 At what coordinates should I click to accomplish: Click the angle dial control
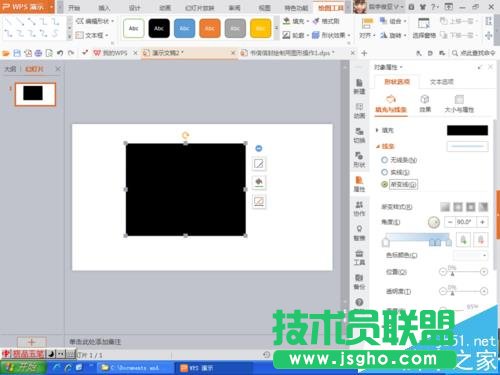tap(434, 222)
